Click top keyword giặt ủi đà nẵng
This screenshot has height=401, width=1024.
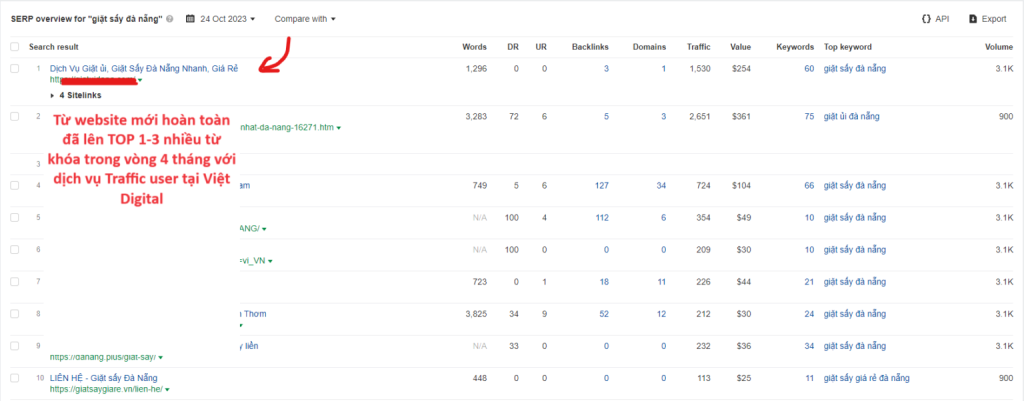click(856, 117)
